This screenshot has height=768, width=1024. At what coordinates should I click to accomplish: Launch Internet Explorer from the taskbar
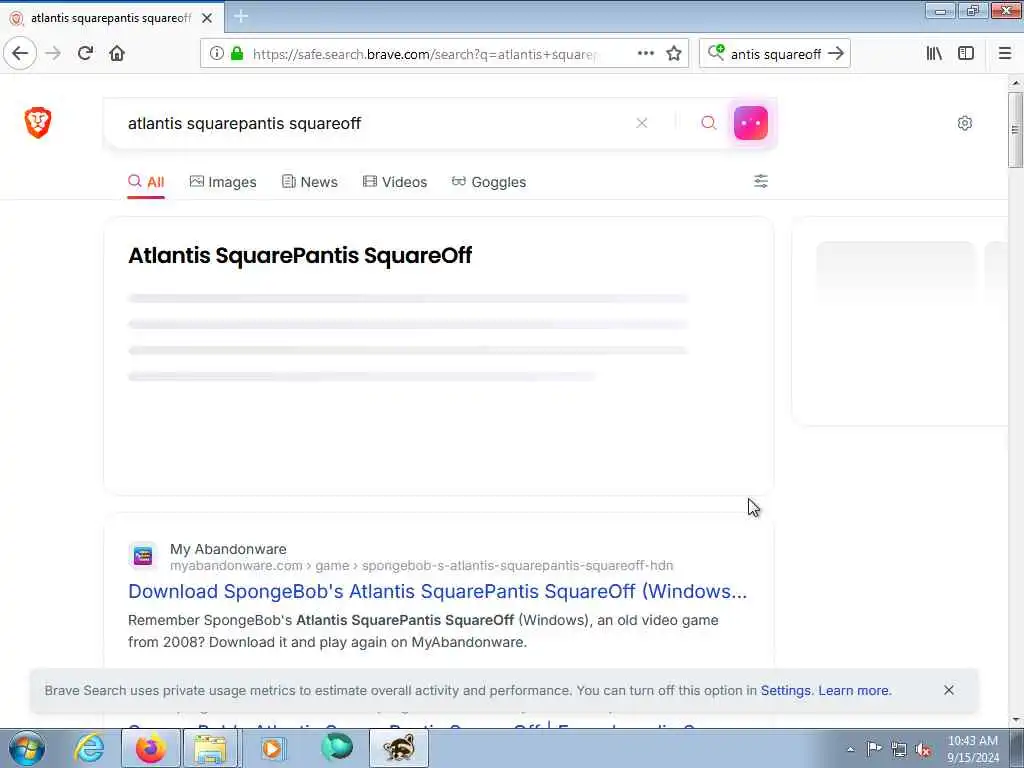89,748
